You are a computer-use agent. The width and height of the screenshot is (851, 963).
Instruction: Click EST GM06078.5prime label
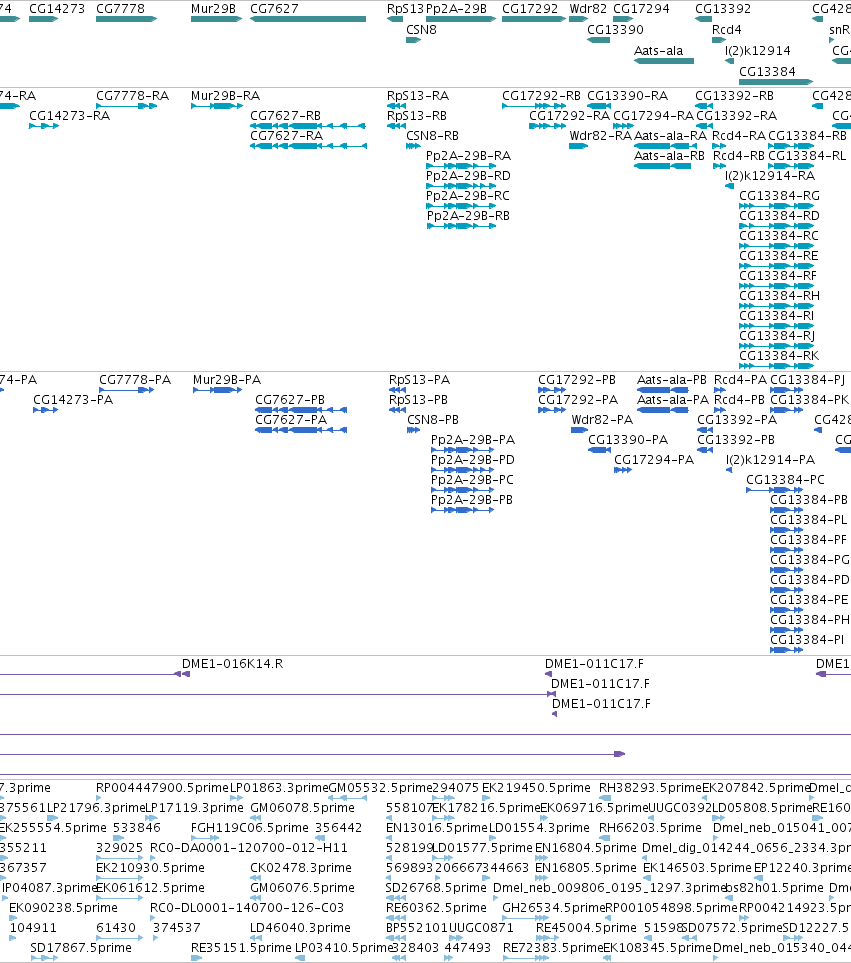(x=302, y=808)
